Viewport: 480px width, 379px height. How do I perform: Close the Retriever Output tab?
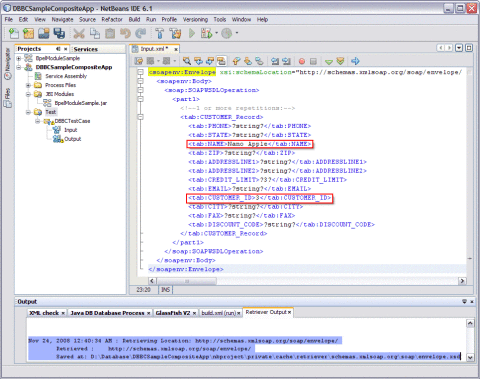289,312
